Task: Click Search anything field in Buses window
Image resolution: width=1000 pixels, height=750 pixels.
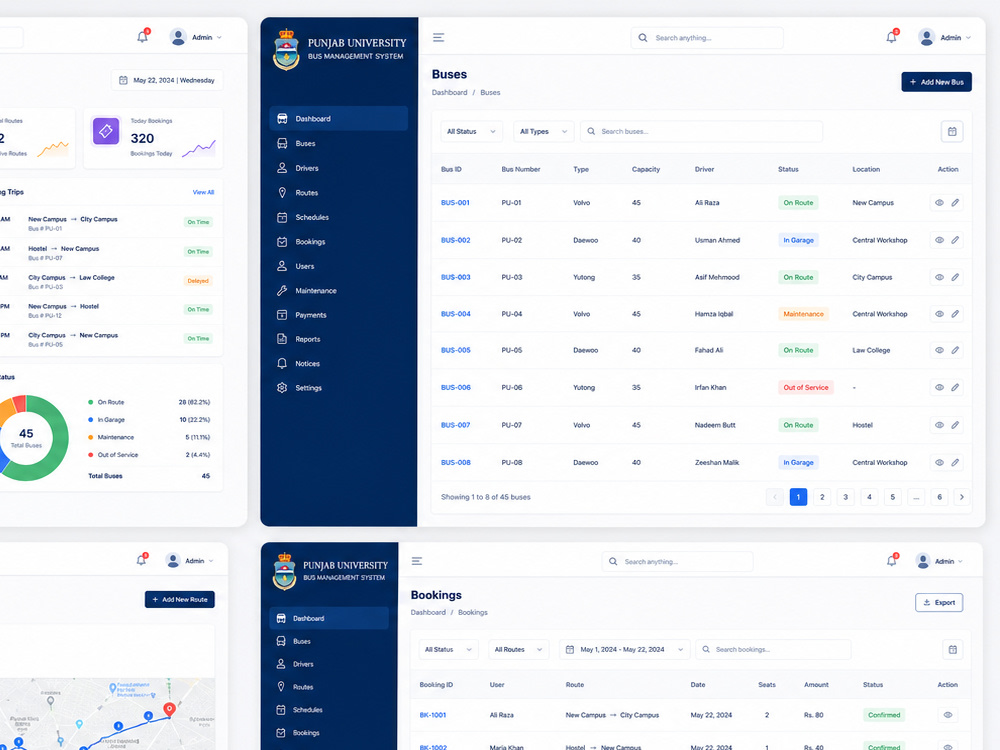Action: pos(707,38)
